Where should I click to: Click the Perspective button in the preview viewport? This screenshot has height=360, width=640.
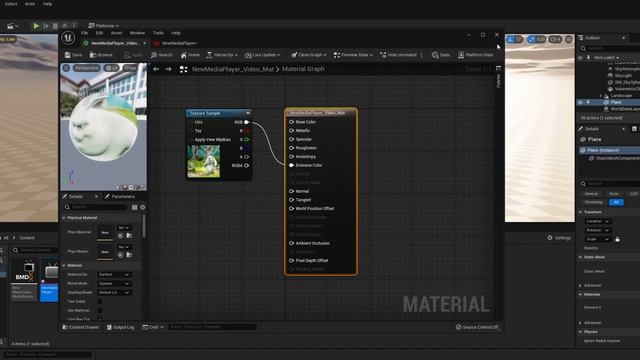(87, 68)
